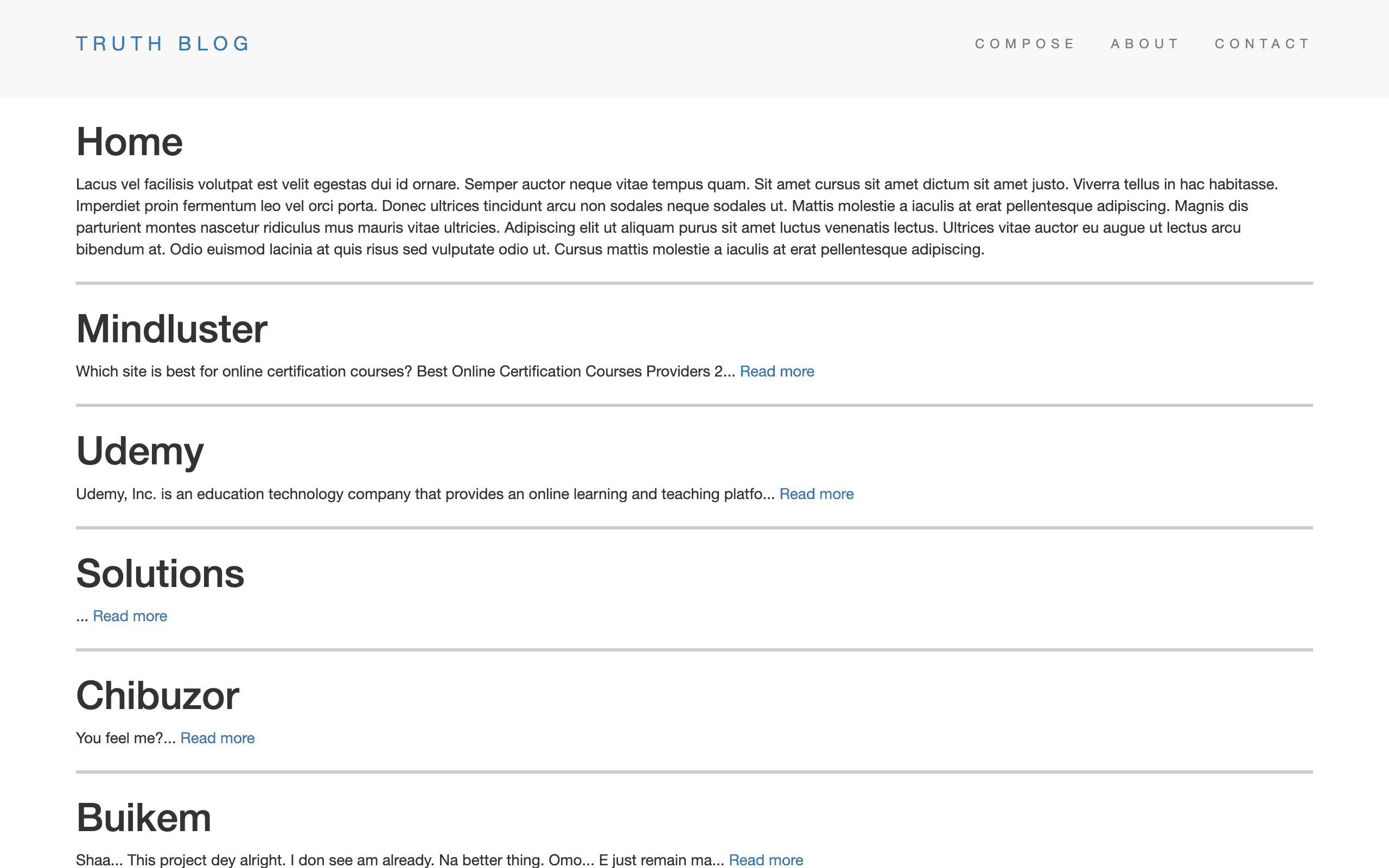Open Read more for Buikem post
The image size is (1389, 868).
pyautogui.click(x=766, y=859)
